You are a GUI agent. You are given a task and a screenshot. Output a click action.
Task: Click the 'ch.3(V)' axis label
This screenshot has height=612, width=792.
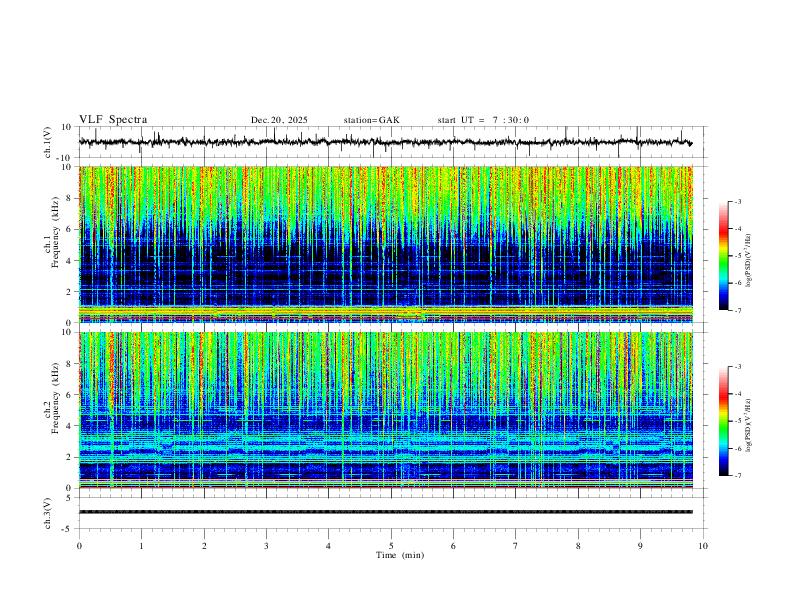(48, 513)
